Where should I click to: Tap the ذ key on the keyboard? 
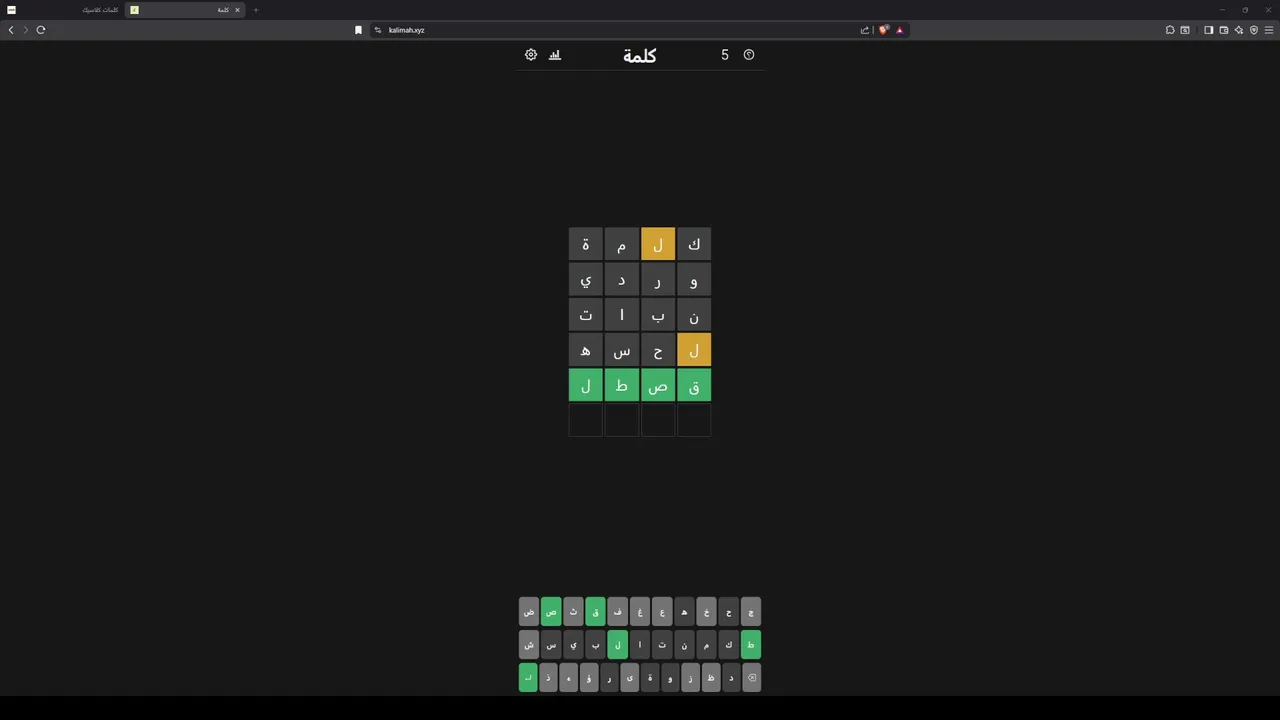(548, 678)
